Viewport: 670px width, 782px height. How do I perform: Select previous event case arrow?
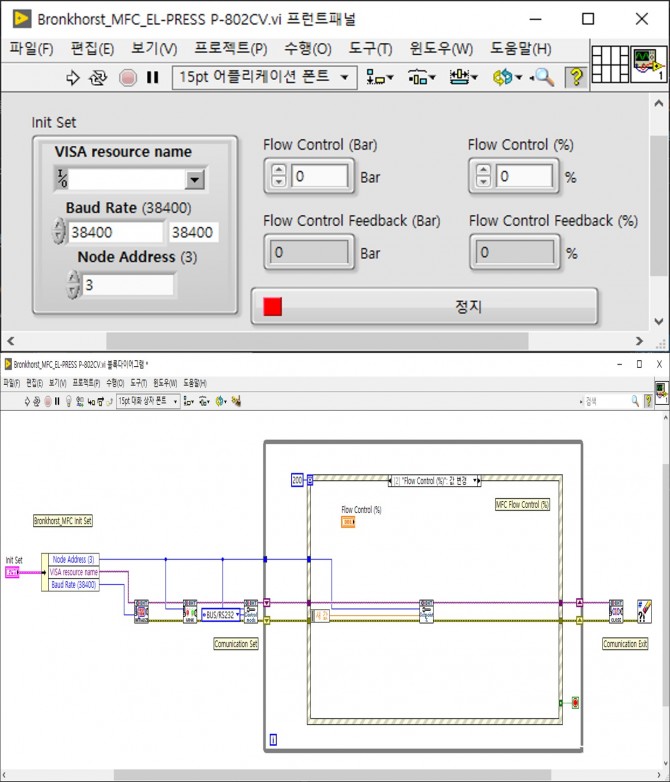[x=391, y=481]
